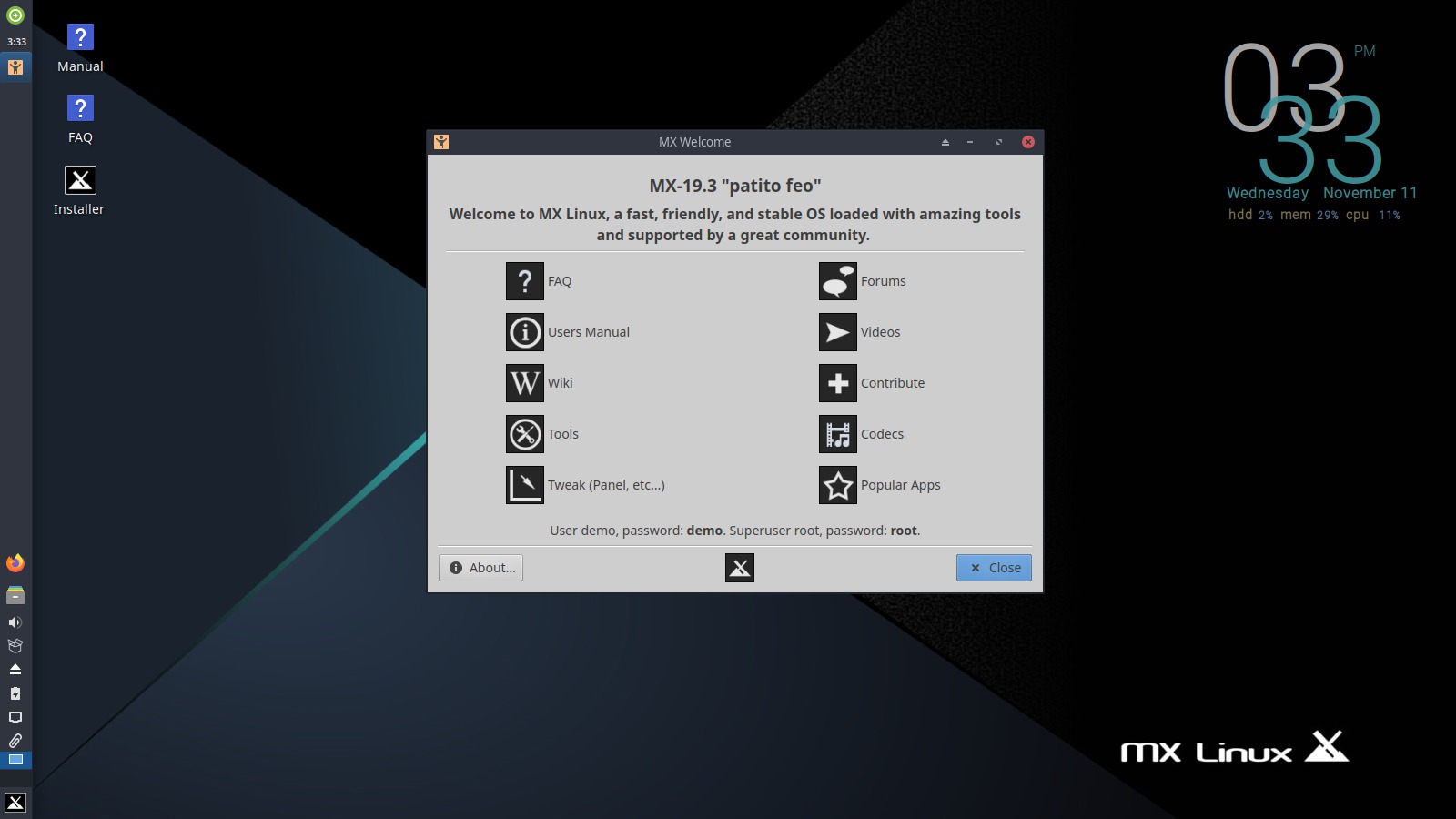This screenshot has height=819, width=1456.
Task: Click the panel clock showing 3:33
Action: 16,42
